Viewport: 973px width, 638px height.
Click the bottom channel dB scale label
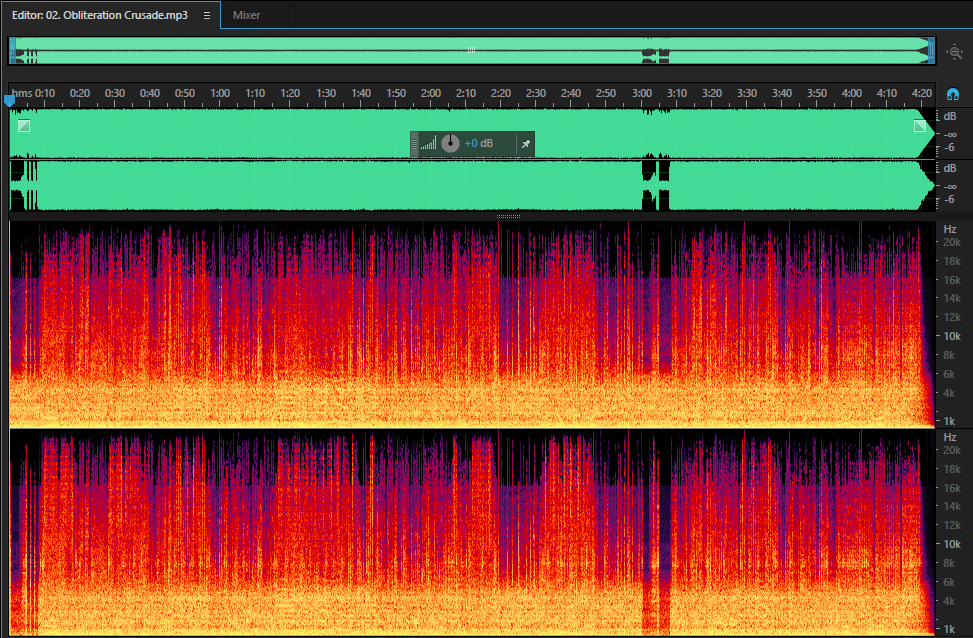949,169
